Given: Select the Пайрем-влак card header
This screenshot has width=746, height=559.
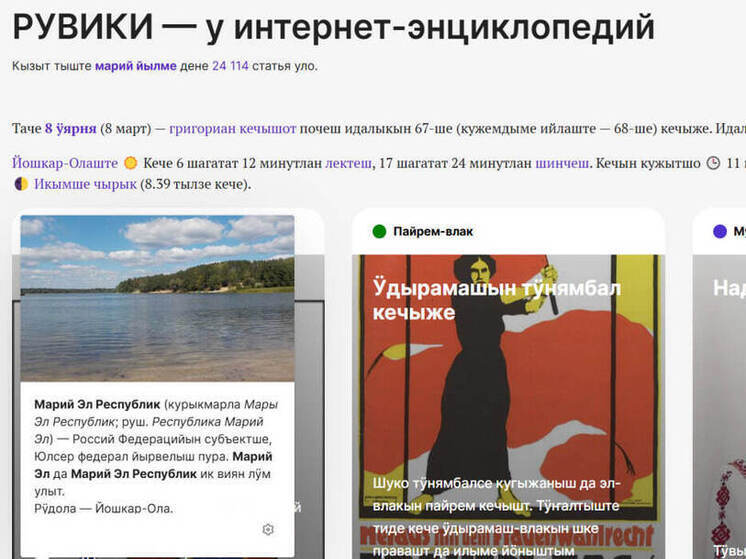Looking at the screenshot, I should coord(508,232).
